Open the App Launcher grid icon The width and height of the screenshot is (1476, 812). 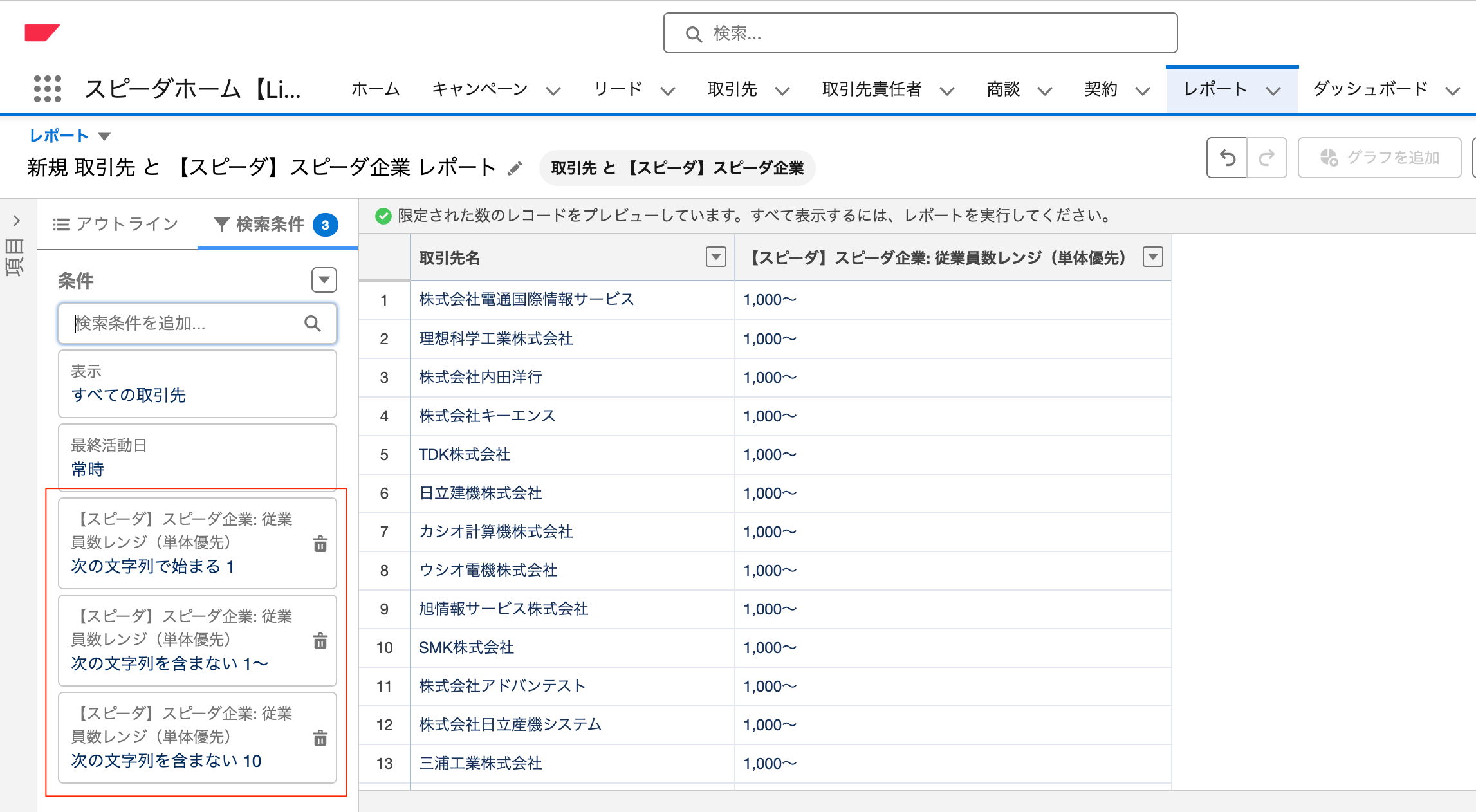[48, 89]
